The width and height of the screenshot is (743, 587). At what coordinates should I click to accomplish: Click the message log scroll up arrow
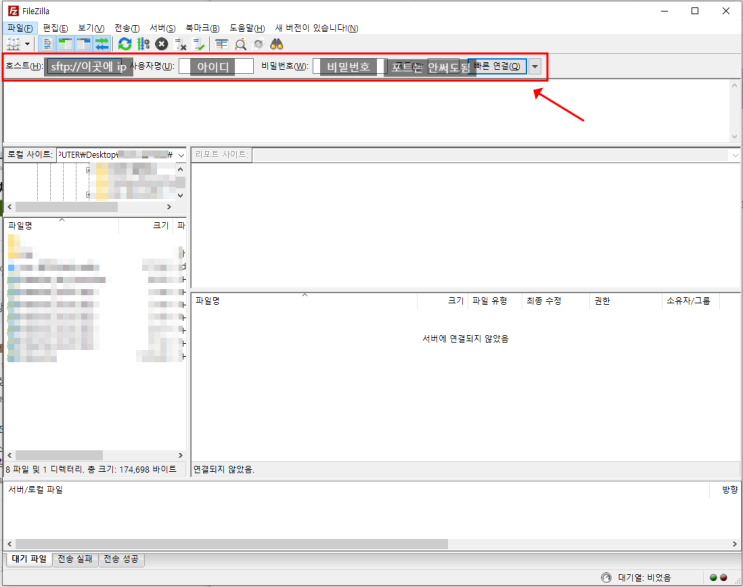click(x=734, y=85)
